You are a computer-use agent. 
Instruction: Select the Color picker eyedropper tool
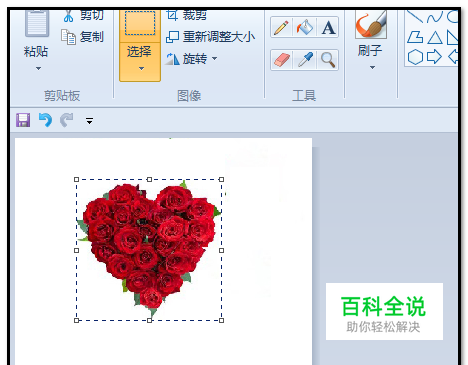[305, 60]
